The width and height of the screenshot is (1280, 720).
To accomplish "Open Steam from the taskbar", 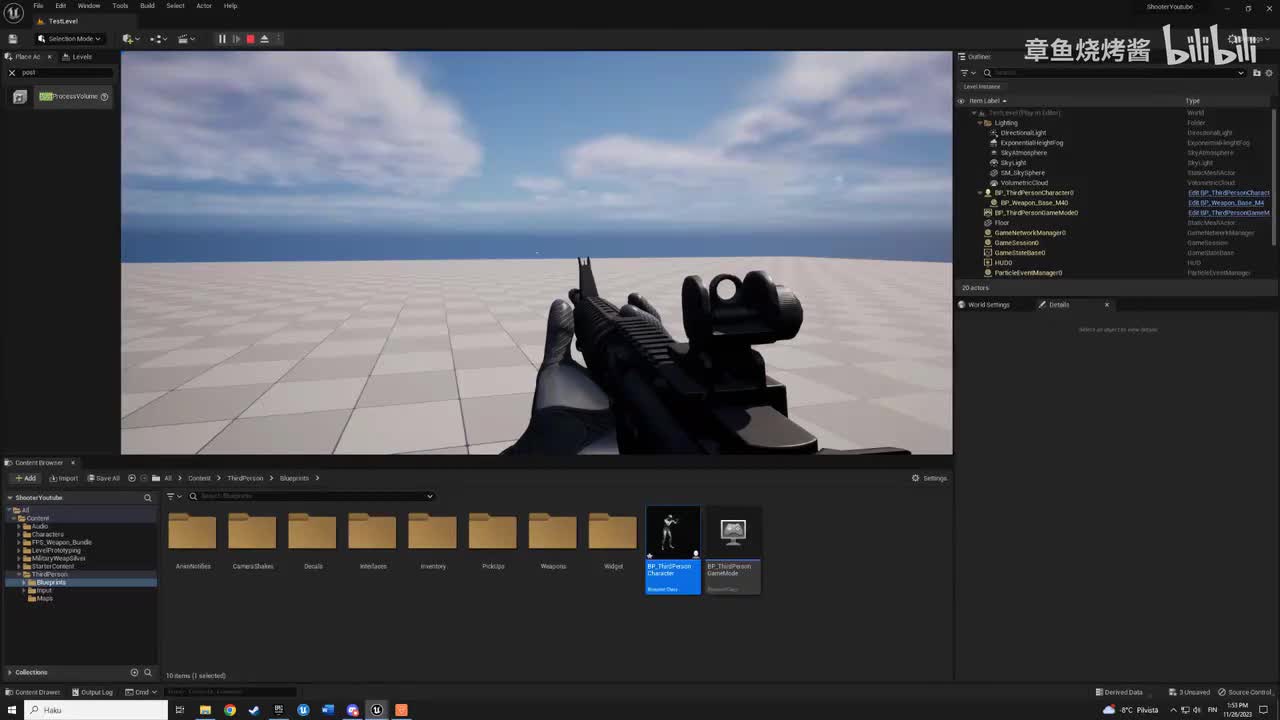I will [254, 710].
